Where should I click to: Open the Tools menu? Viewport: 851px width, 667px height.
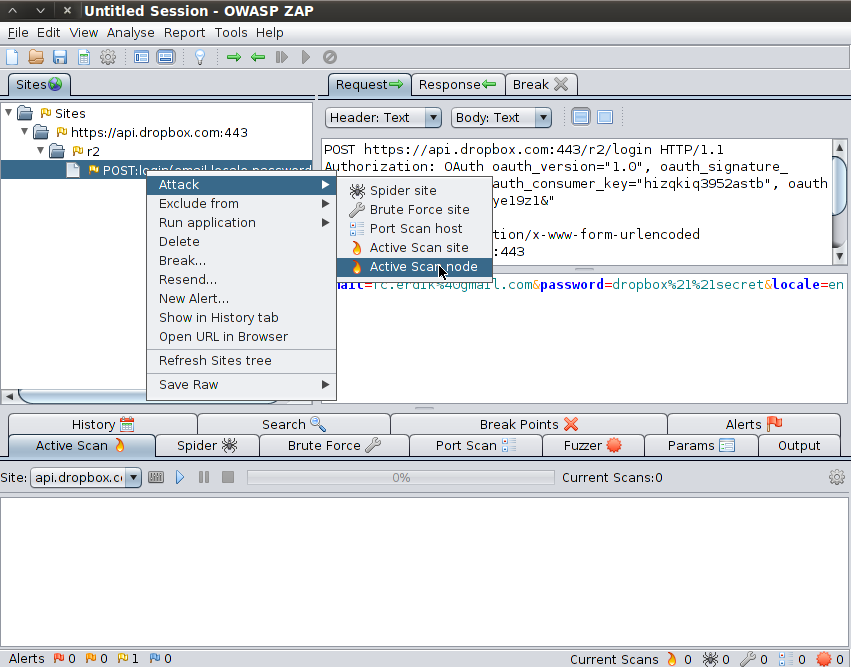(x=231, y=33)
